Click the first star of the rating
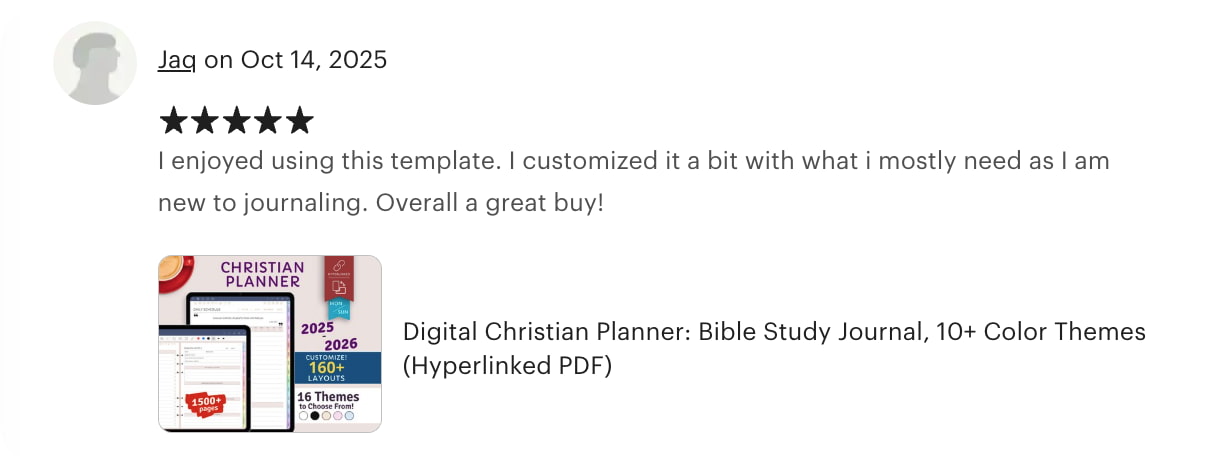This screenshot has width=1210, height=473. (173, 121)
